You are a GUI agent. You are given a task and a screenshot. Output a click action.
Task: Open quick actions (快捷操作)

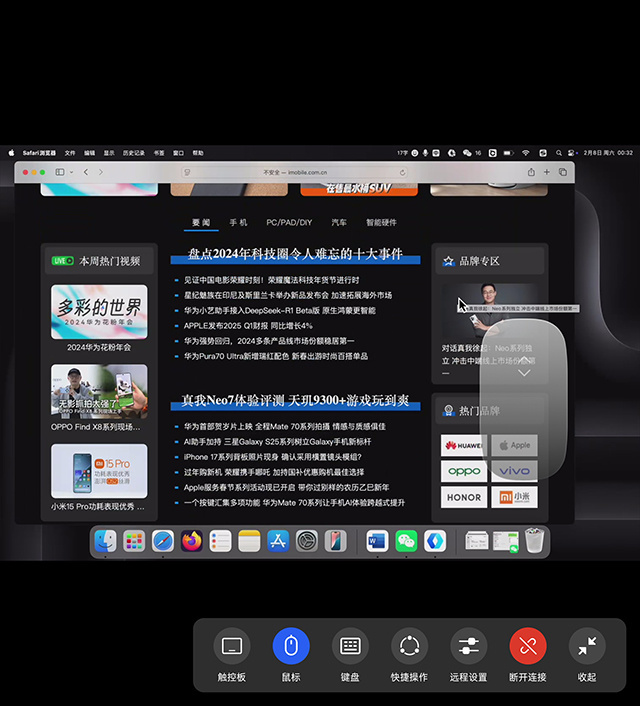[409, 646]
